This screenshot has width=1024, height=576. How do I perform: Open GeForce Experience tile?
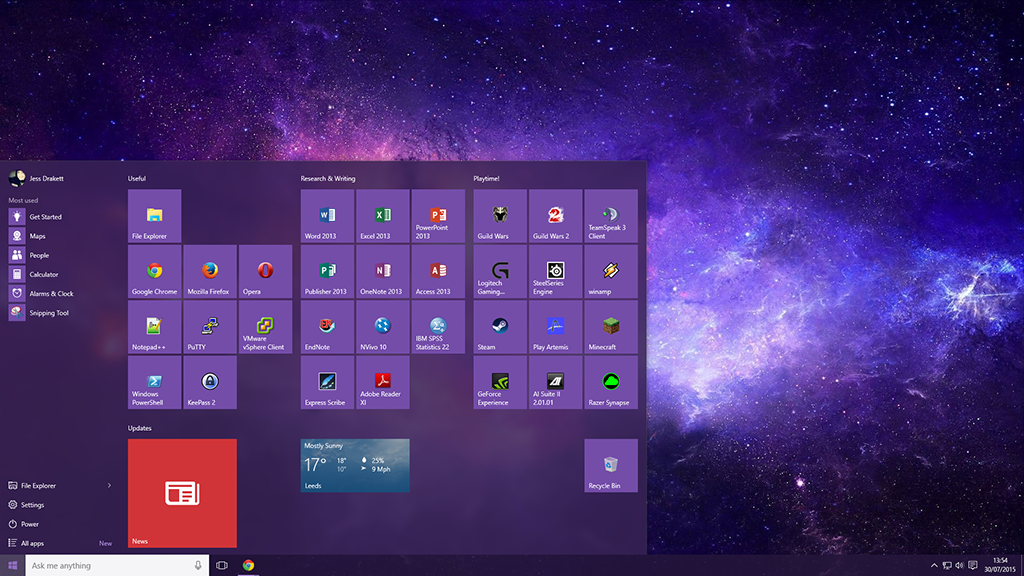(500, 383)
